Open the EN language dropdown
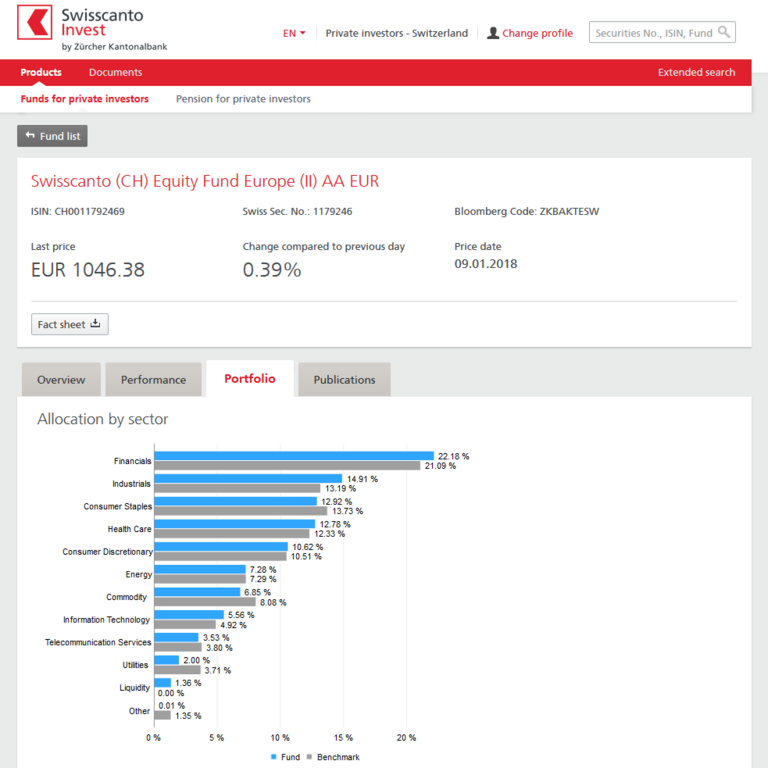The image size is (768, 768). [294, 33]
